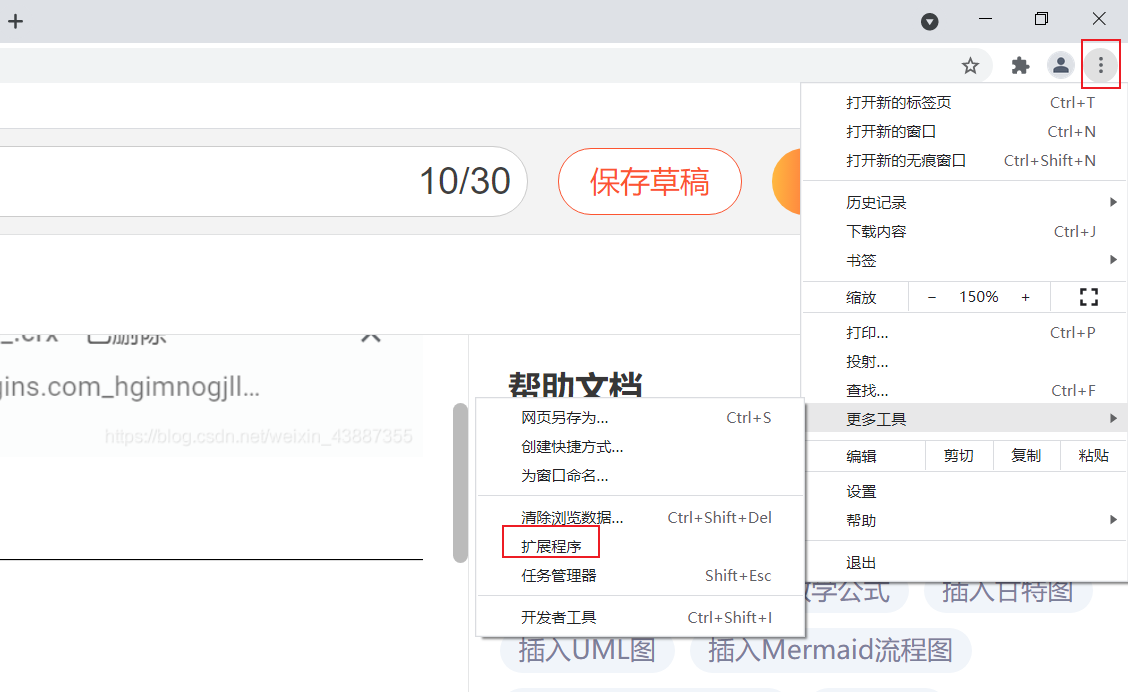Viewport: 1128px width, 692px height.
Task: Click the 插入UML图 button
Action: tap(586, 650)
